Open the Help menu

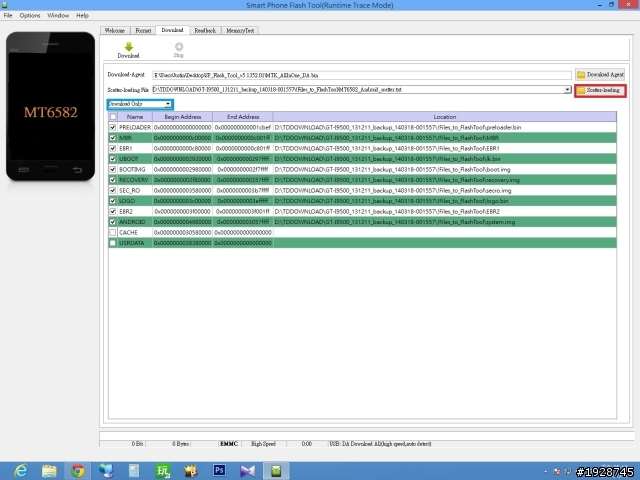82,16
